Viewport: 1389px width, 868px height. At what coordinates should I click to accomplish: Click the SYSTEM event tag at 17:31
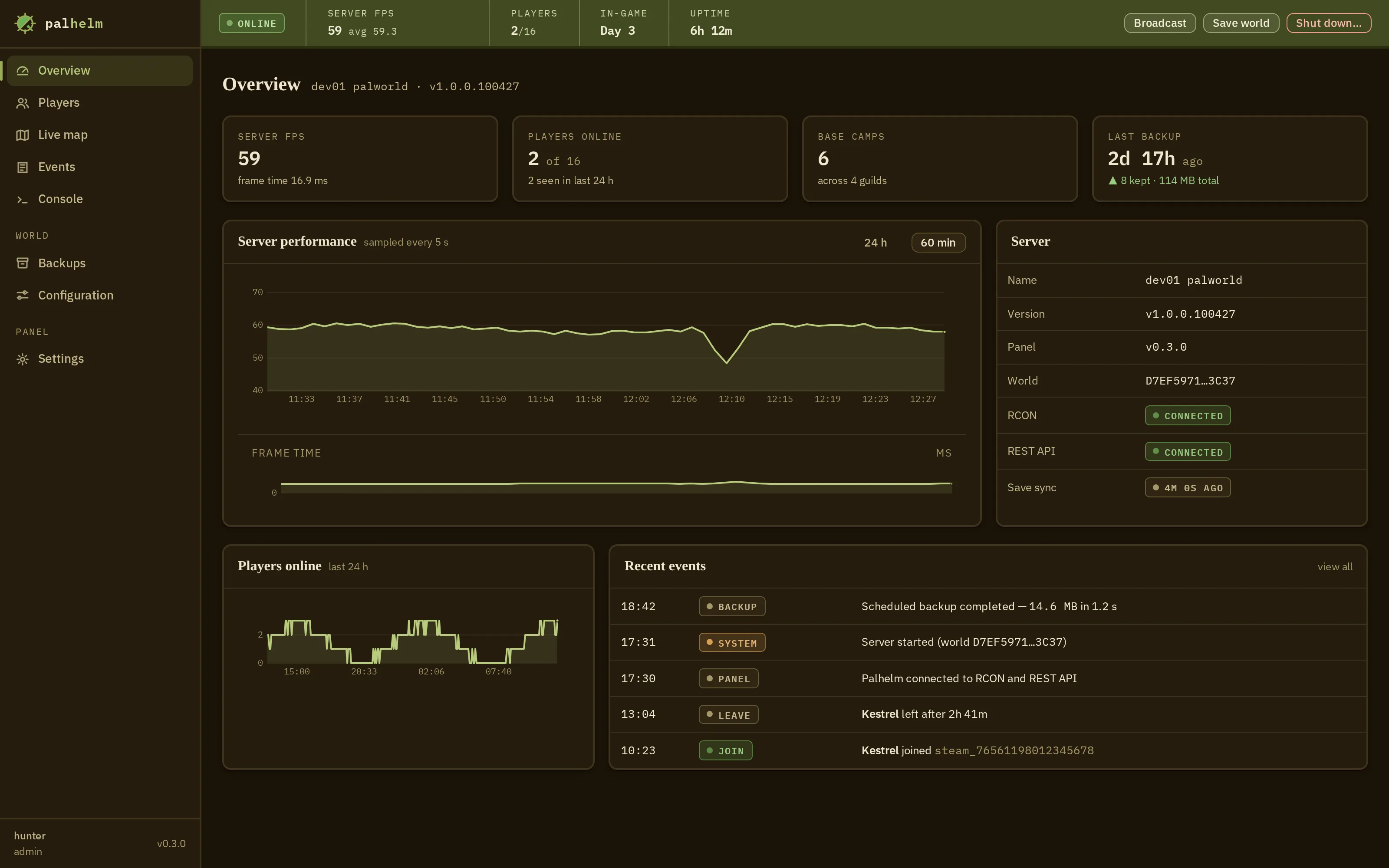click(732, 642)
